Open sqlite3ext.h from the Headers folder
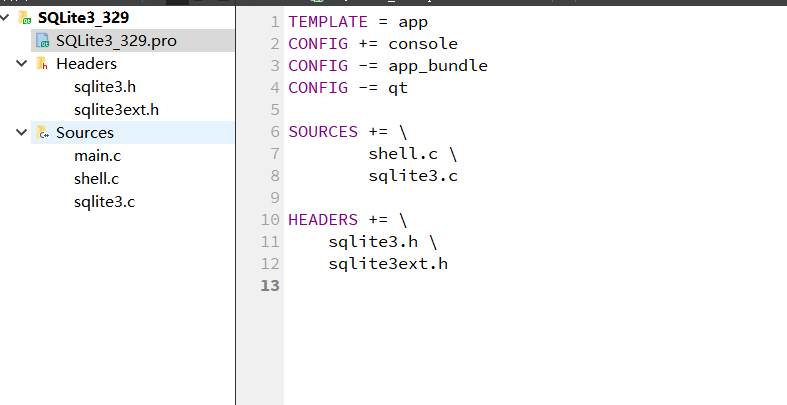 point(116,110)
